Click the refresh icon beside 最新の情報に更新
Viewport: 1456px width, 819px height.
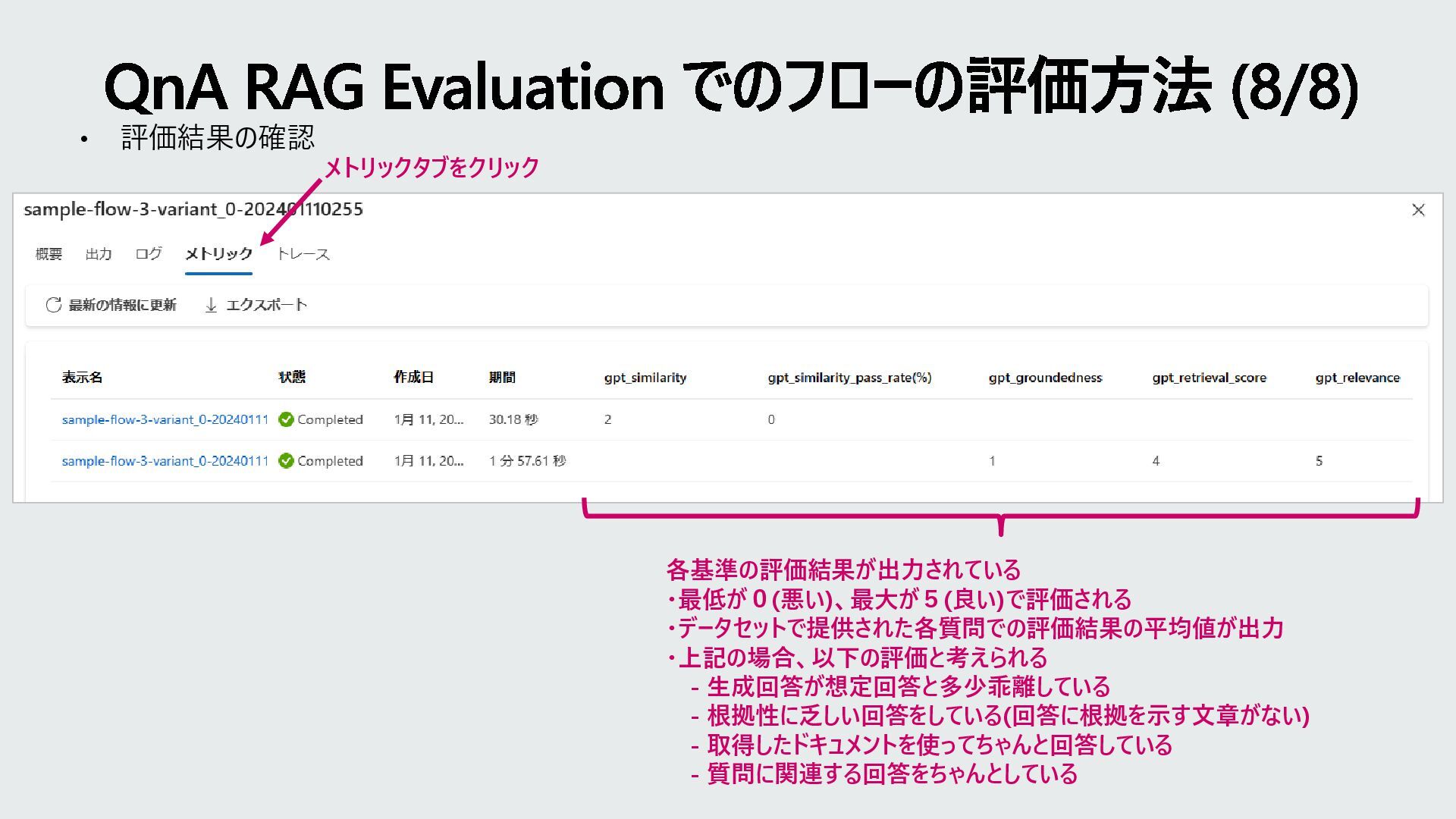[53, 305]
